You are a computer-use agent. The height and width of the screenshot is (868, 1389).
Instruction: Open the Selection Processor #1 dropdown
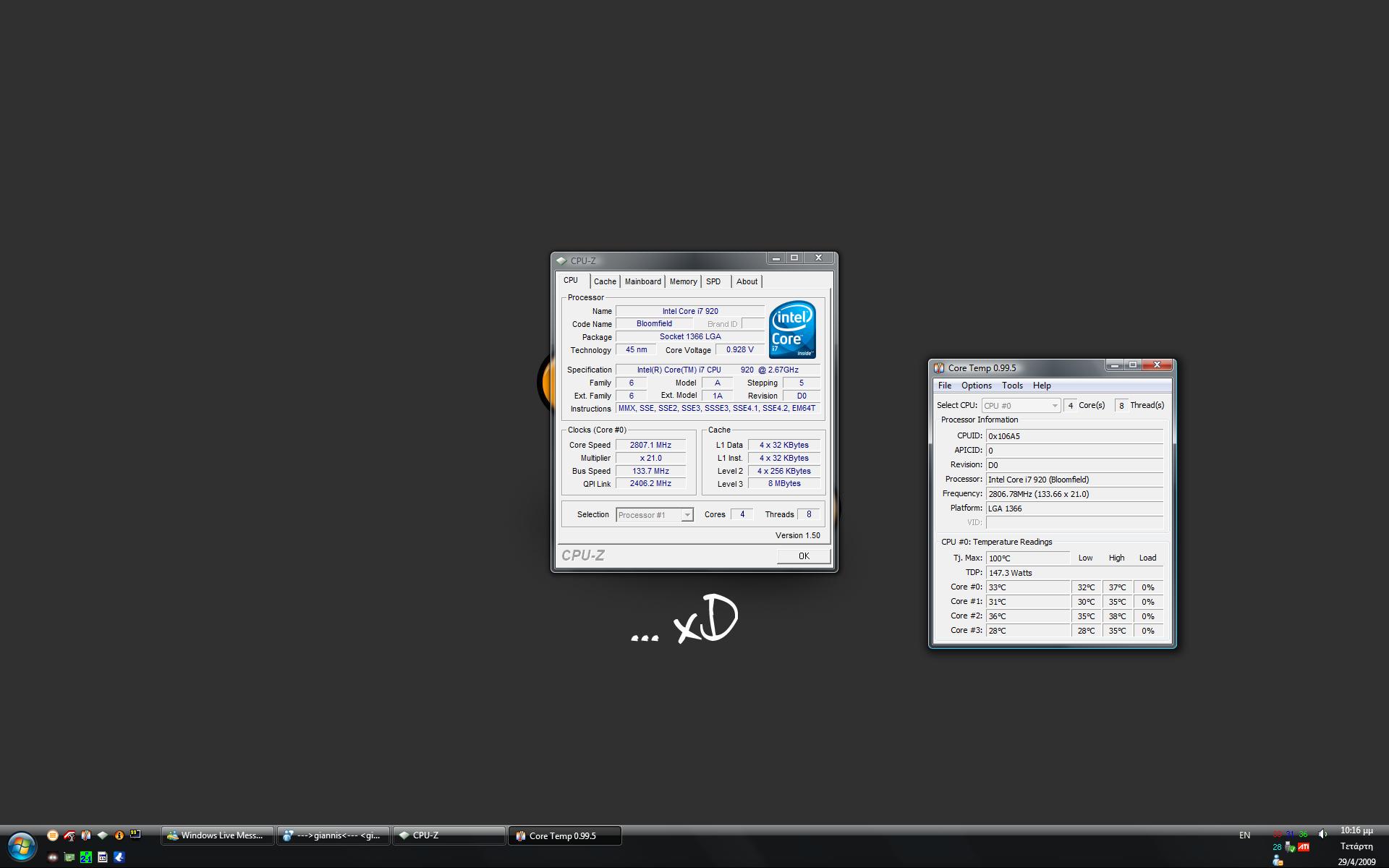coord(655,515)
